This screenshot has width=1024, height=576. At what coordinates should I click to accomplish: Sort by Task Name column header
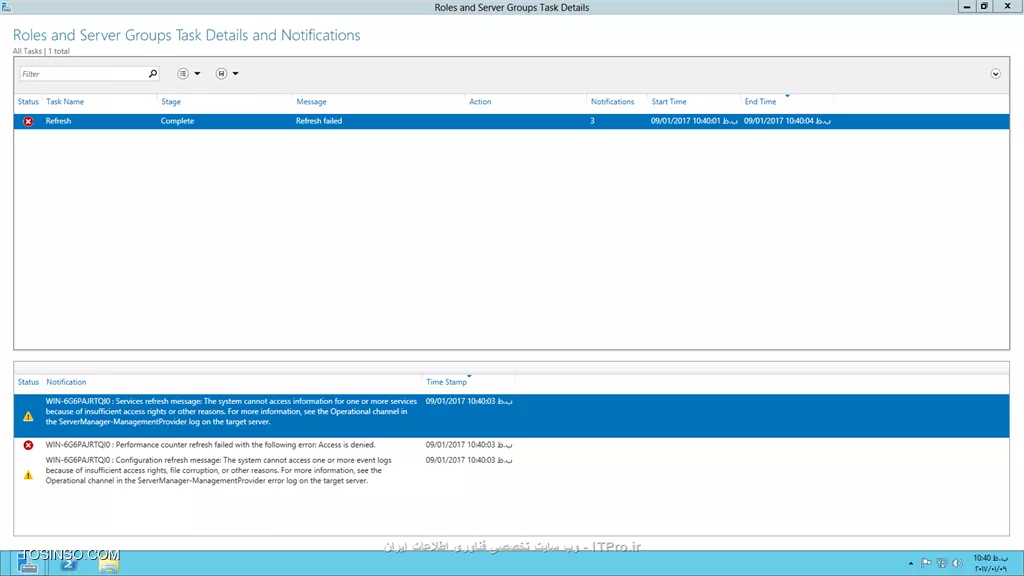click(x=65, y=102)
